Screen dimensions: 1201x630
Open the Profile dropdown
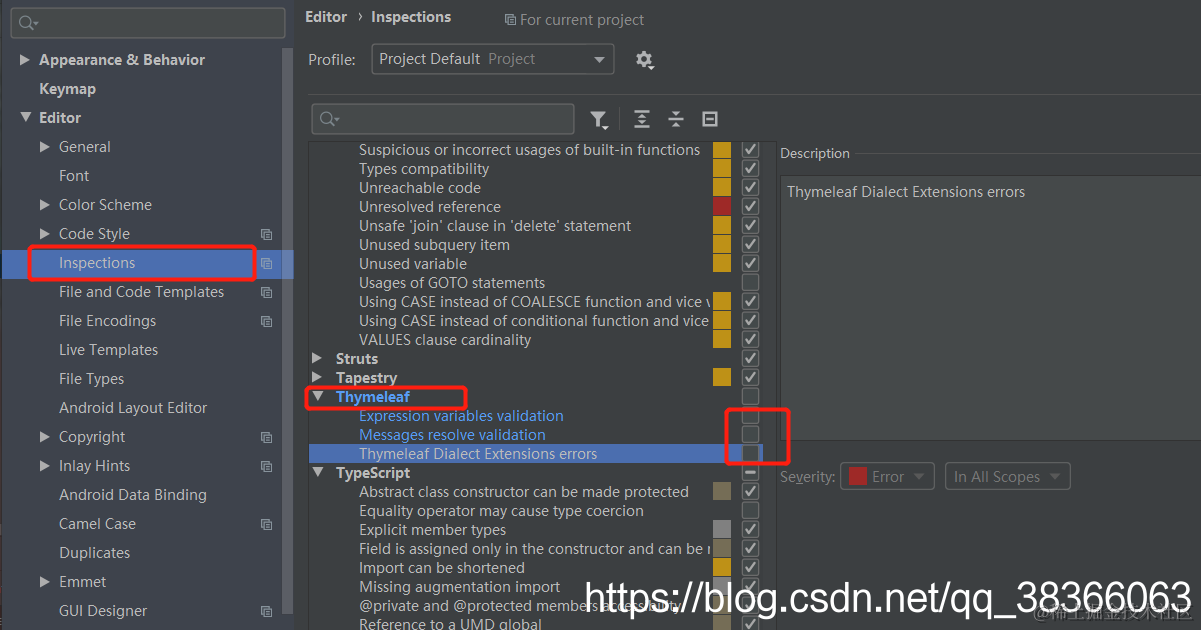492,60
